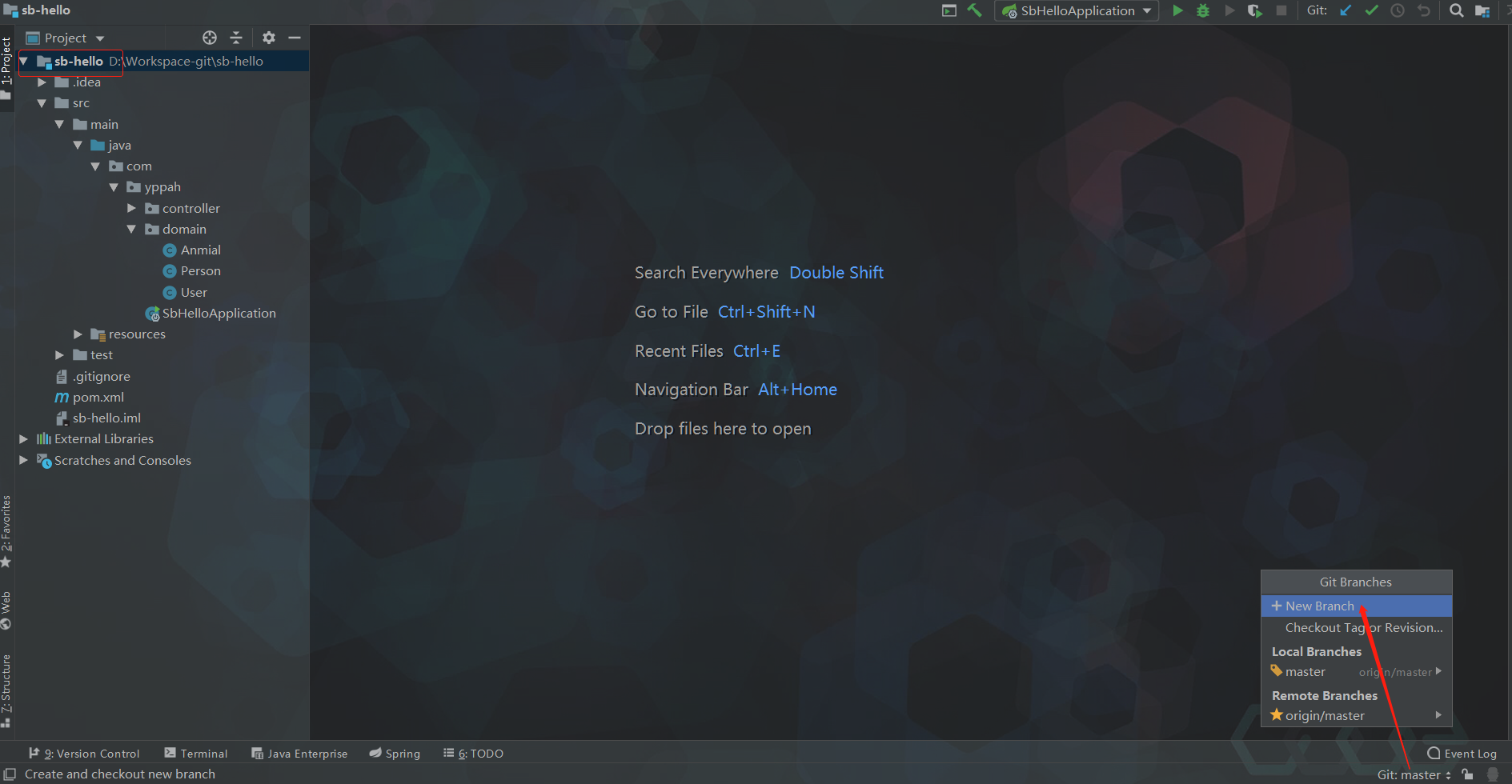Choose Checkout Tag or Revision option
This screenshot has height=784, width=1512.
(x=1363, y=628)
